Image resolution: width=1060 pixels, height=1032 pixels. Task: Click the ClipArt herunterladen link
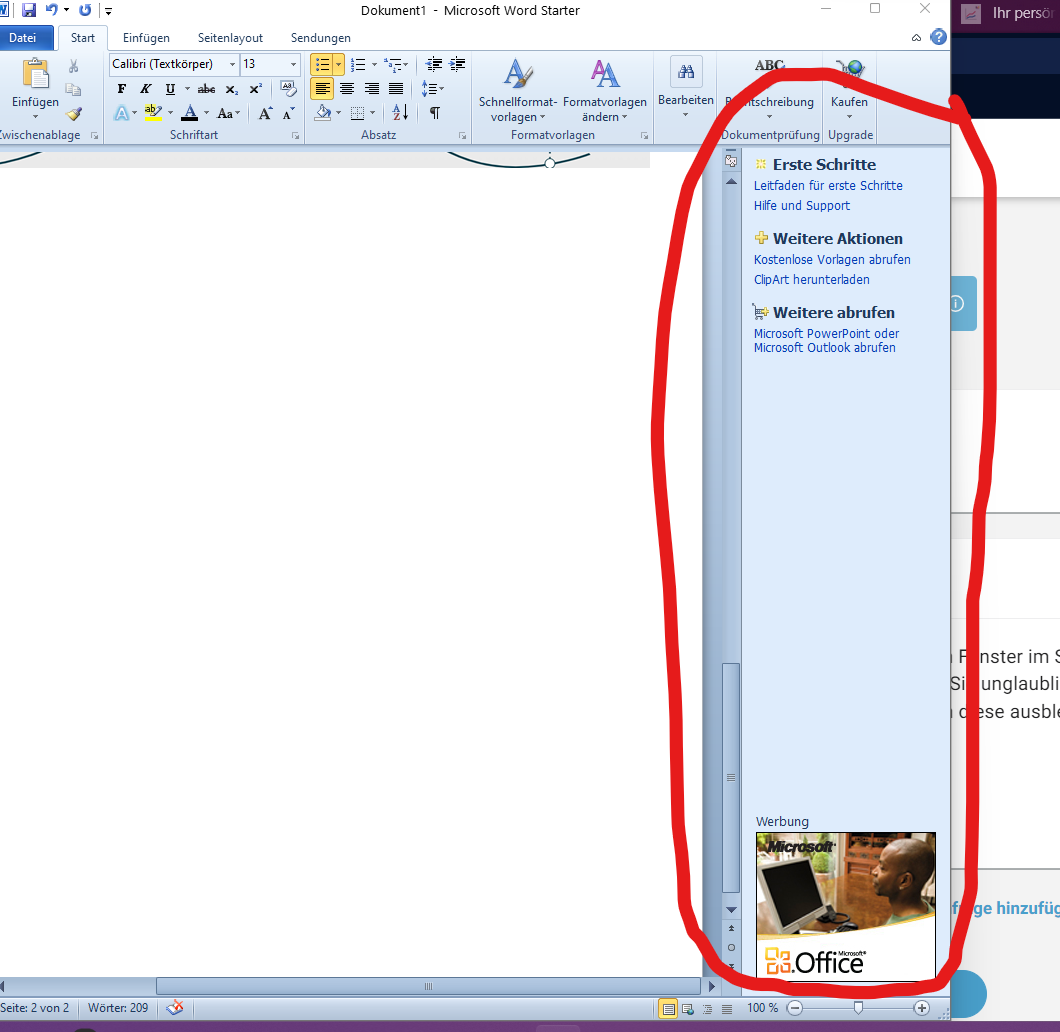pyautogui.click(x=811, y=279)
